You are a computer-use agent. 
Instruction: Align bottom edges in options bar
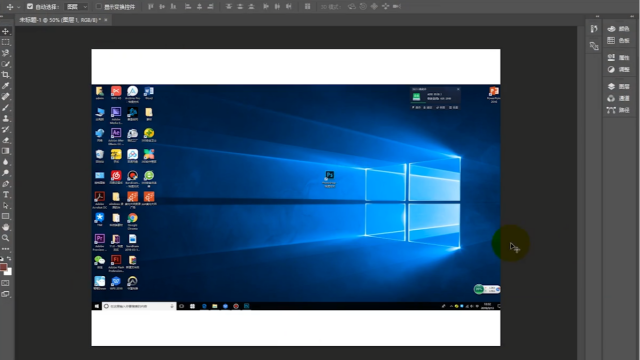click(173, 7)
